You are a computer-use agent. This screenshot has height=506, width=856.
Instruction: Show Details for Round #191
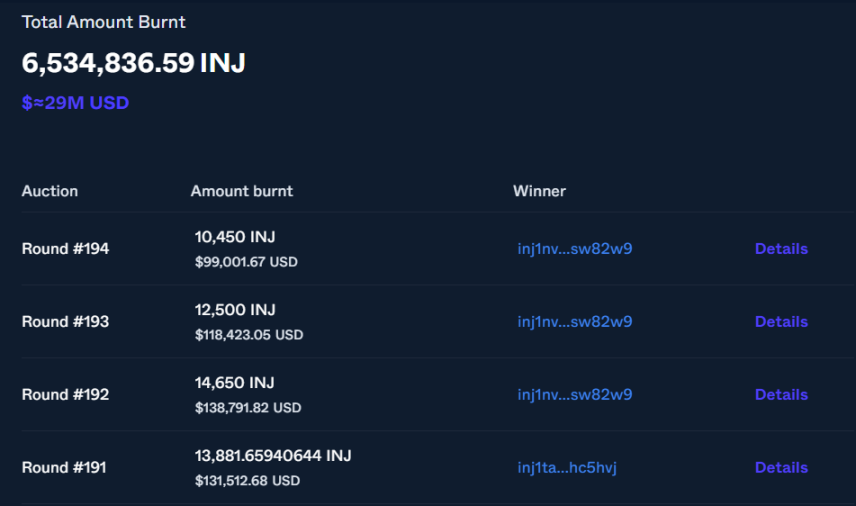pos(781,468)
